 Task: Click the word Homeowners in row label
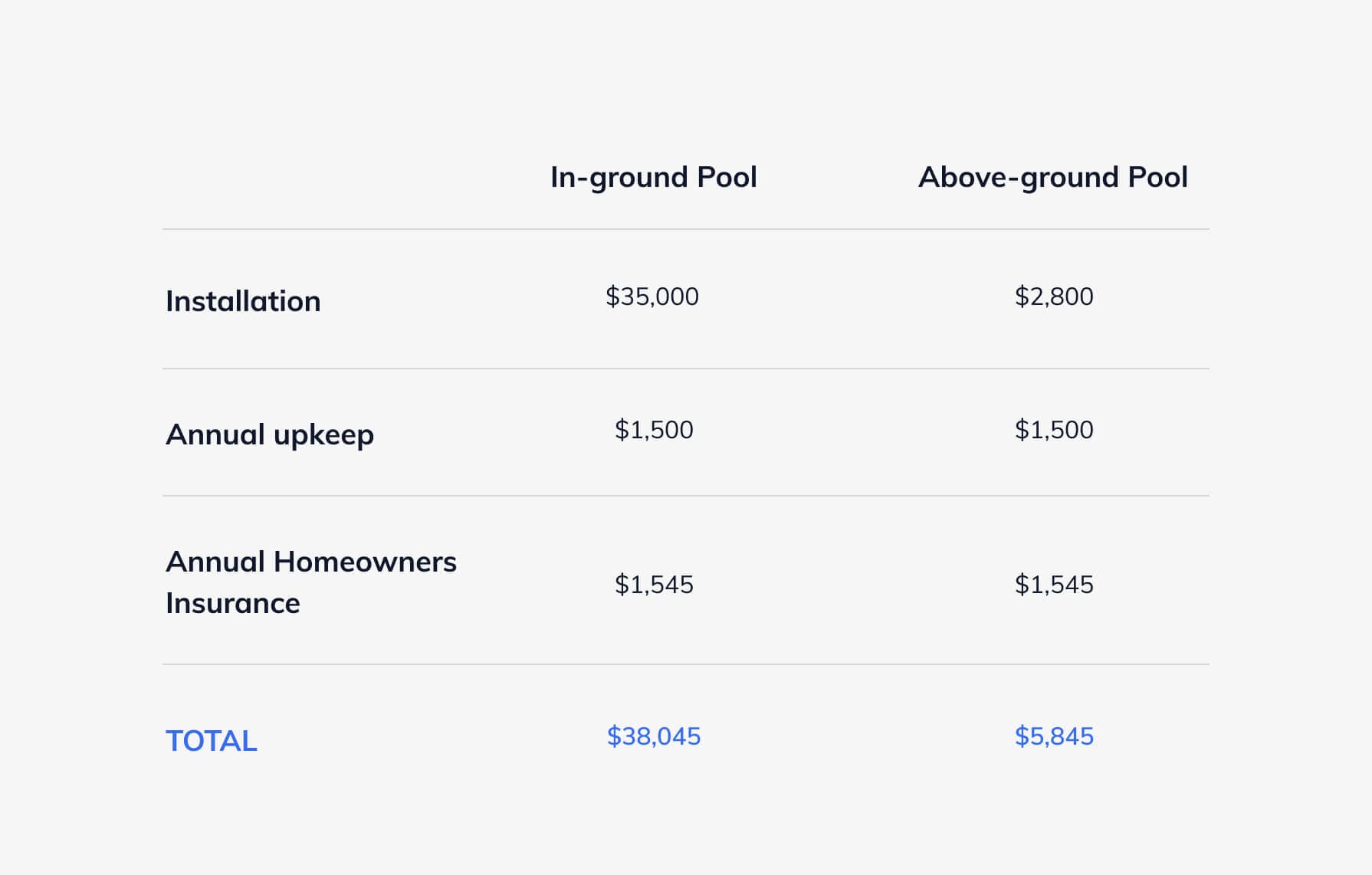coord(365,562)
